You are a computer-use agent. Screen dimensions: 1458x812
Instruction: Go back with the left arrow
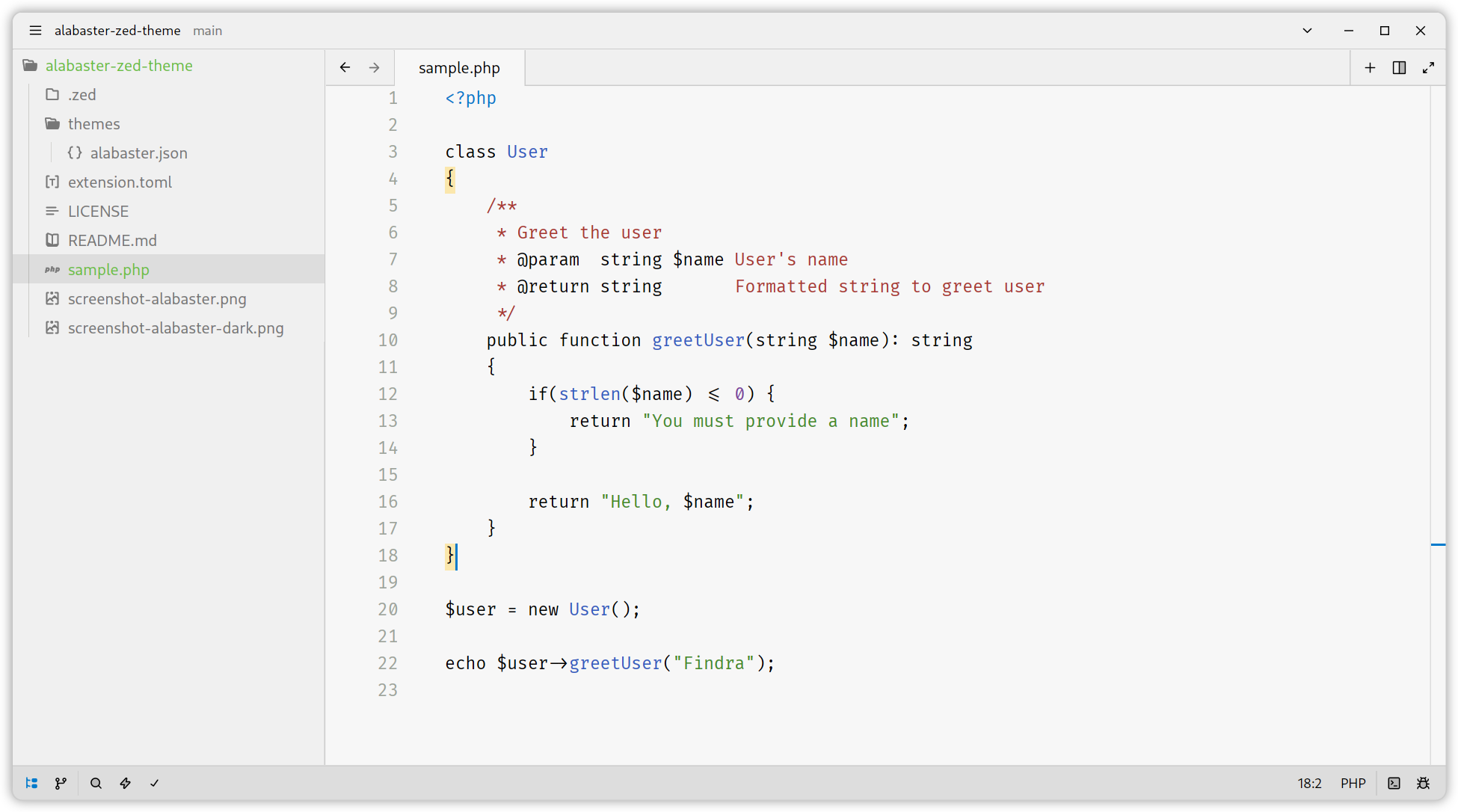click(345, 67)
